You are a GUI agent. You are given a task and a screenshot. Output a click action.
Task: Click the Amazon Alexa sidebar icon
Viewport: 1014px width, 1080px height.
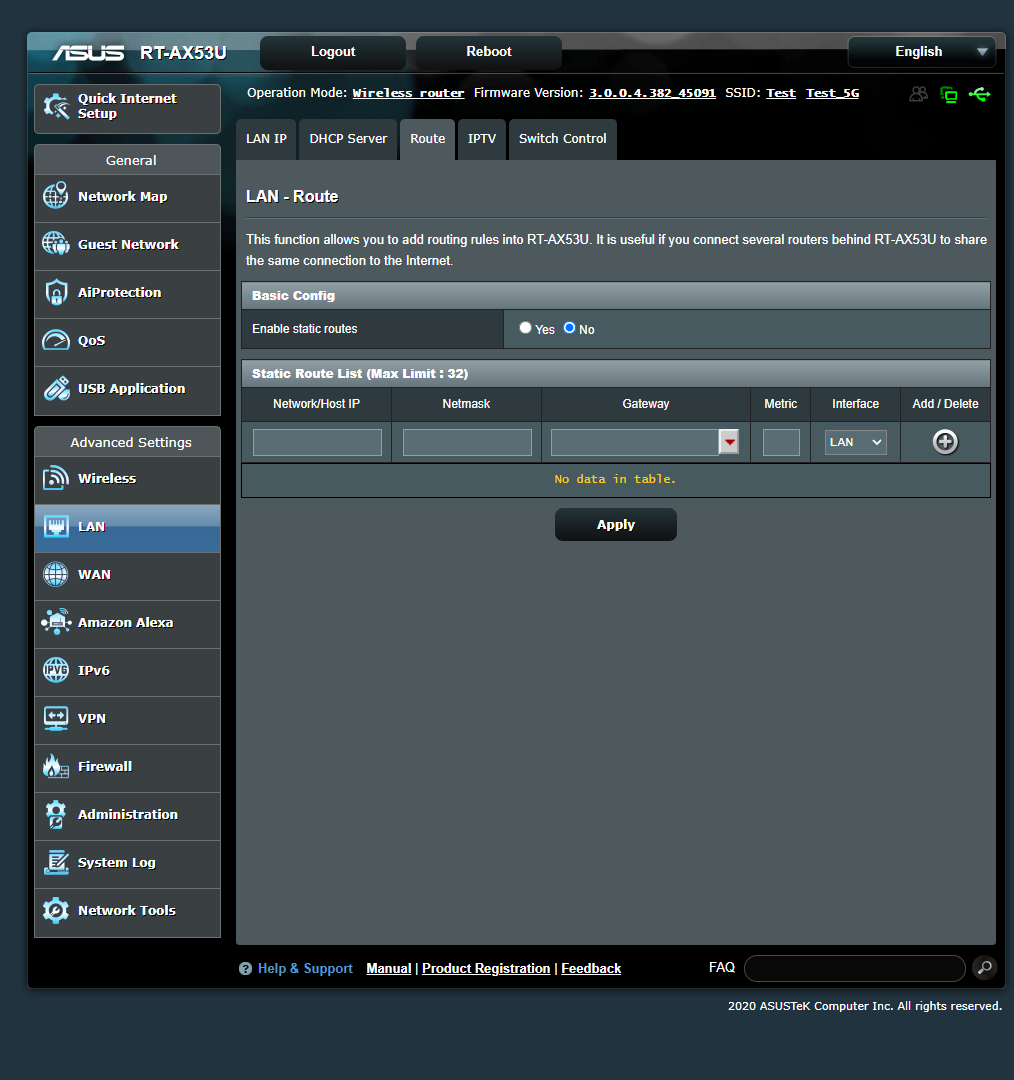click(56, 622)
